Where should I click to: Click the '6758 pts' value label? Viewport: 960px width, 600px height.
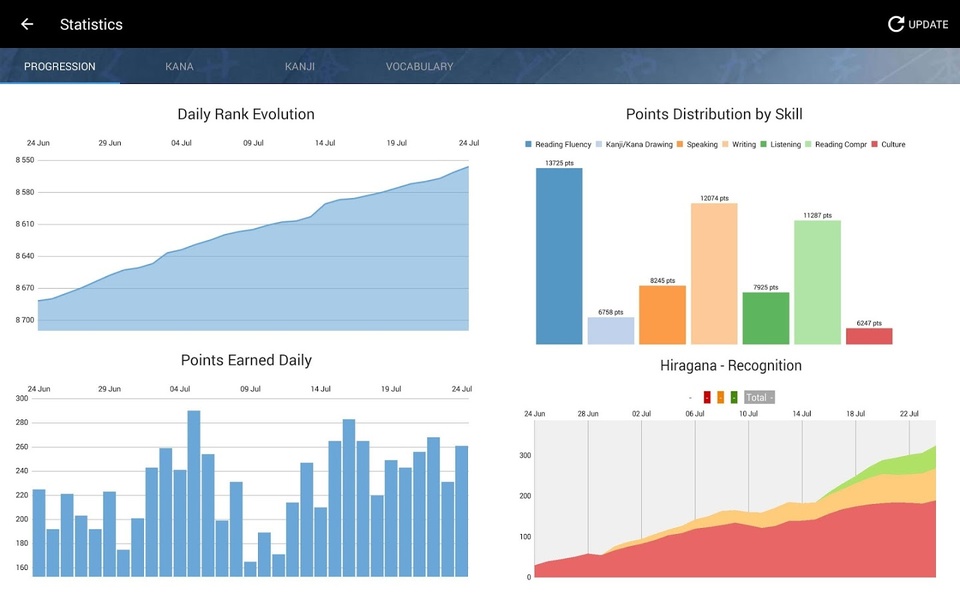coord(610,312)
